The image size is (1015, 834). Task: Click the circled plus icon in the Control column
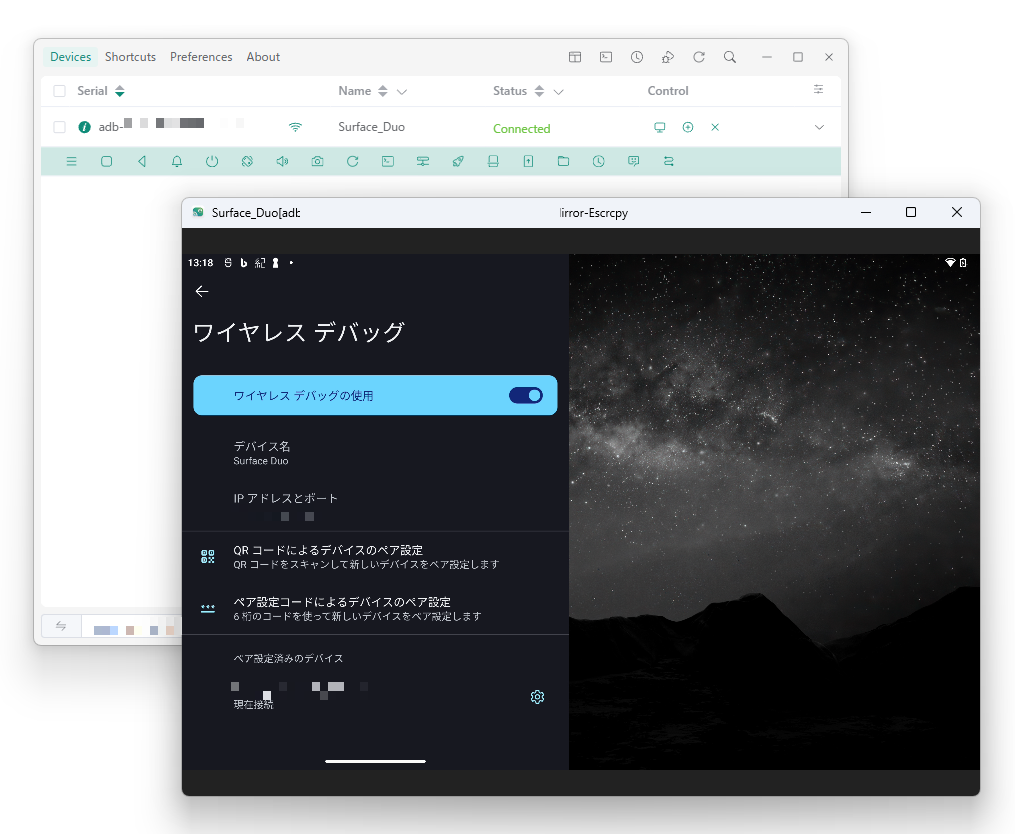click(x=688, y=128)
